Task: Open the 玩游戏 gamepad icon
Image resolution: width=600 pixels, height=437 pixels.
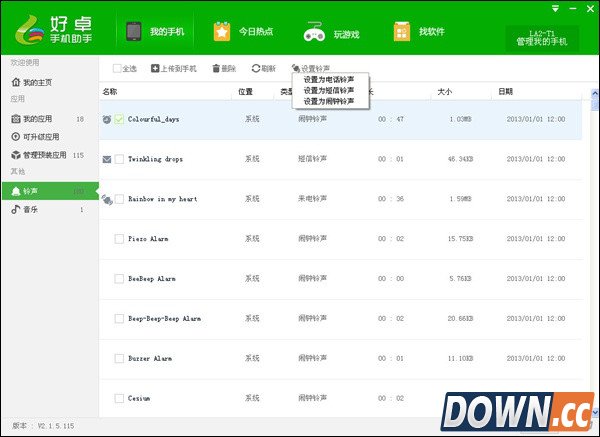Action: point(314,32)
